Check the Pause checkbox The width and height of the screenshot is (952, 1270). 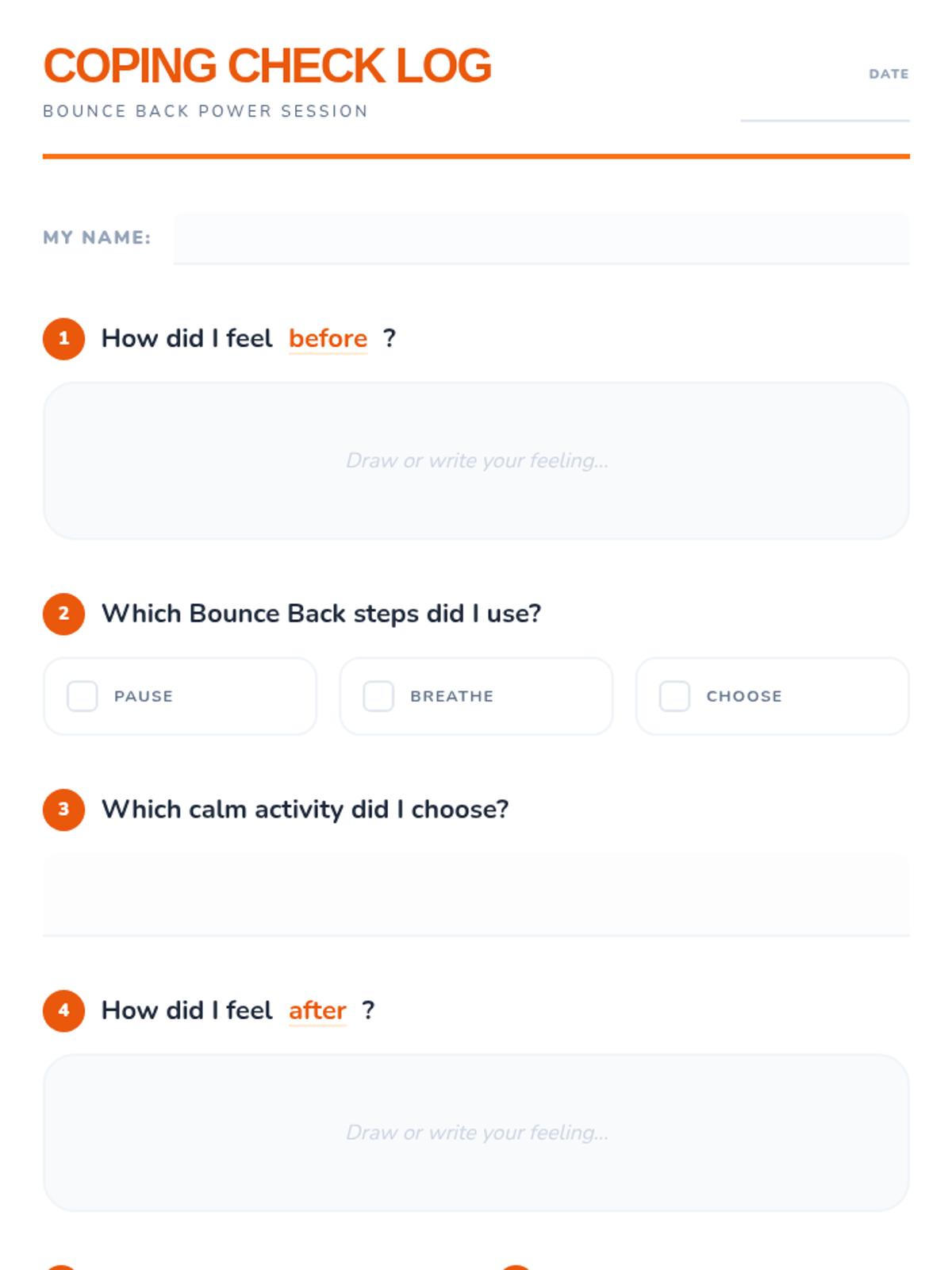pos(83,696)
